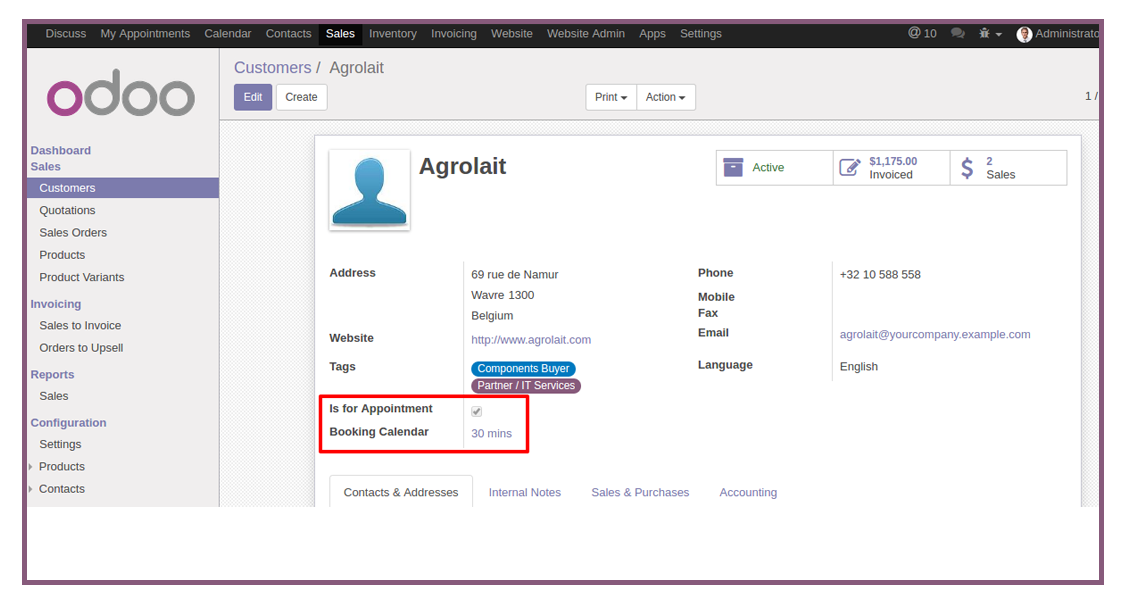
Task: Click the Edit button
Action: [253, 97]
